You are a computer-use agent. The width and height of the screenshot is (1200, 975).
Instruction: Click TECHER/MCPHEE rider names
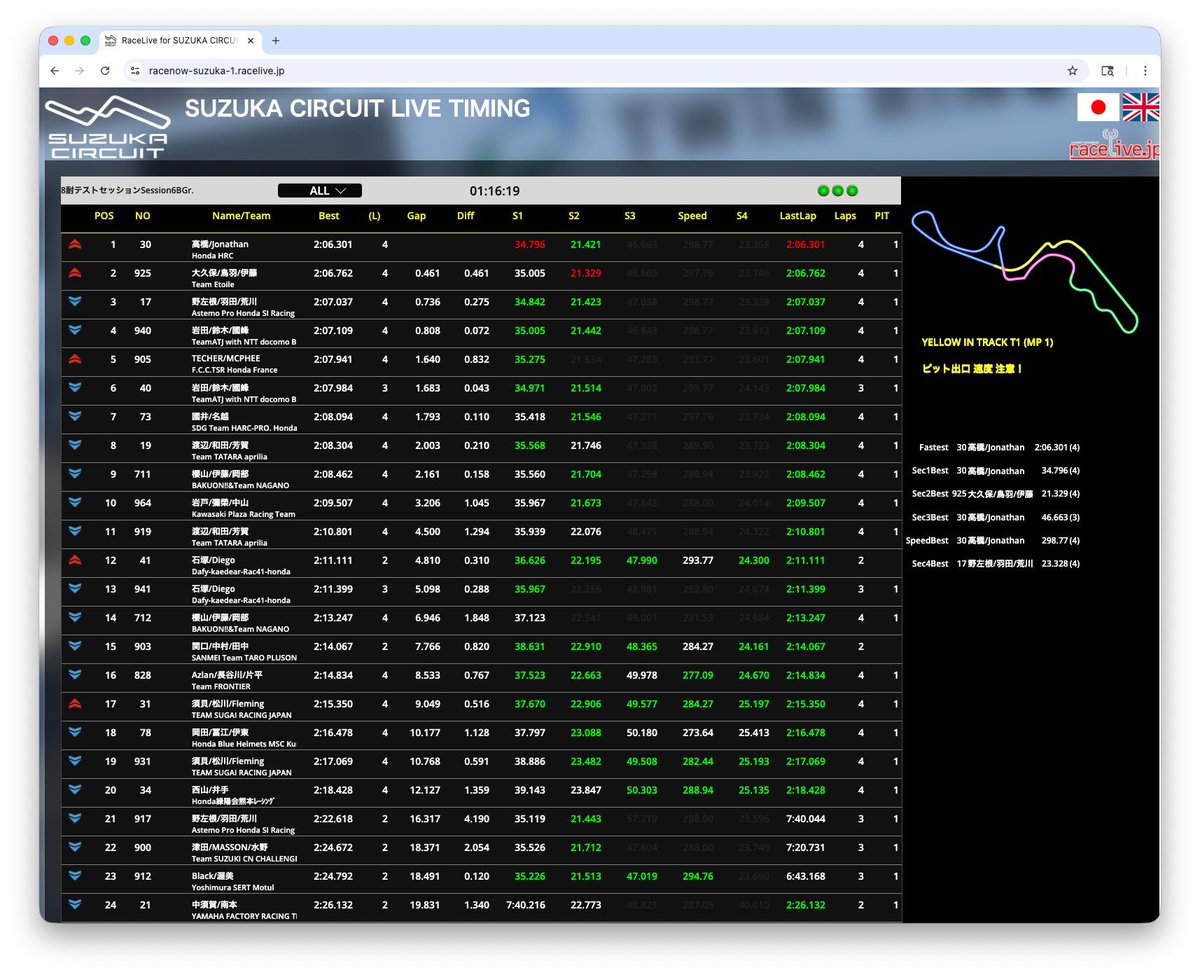coord(225,358)
